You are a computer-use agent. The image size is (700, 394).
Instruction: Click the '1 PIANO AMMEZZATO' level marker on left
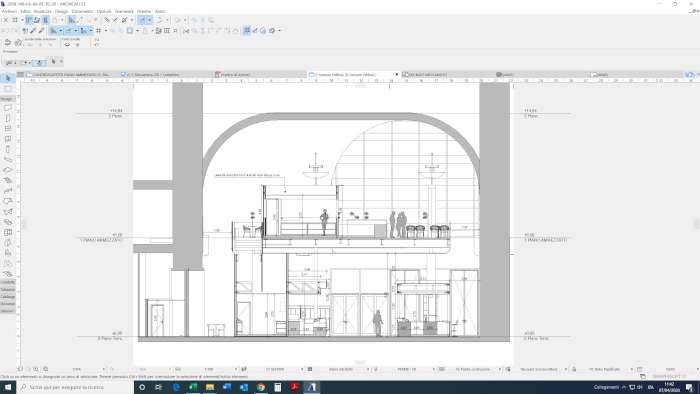click(101, 240)
